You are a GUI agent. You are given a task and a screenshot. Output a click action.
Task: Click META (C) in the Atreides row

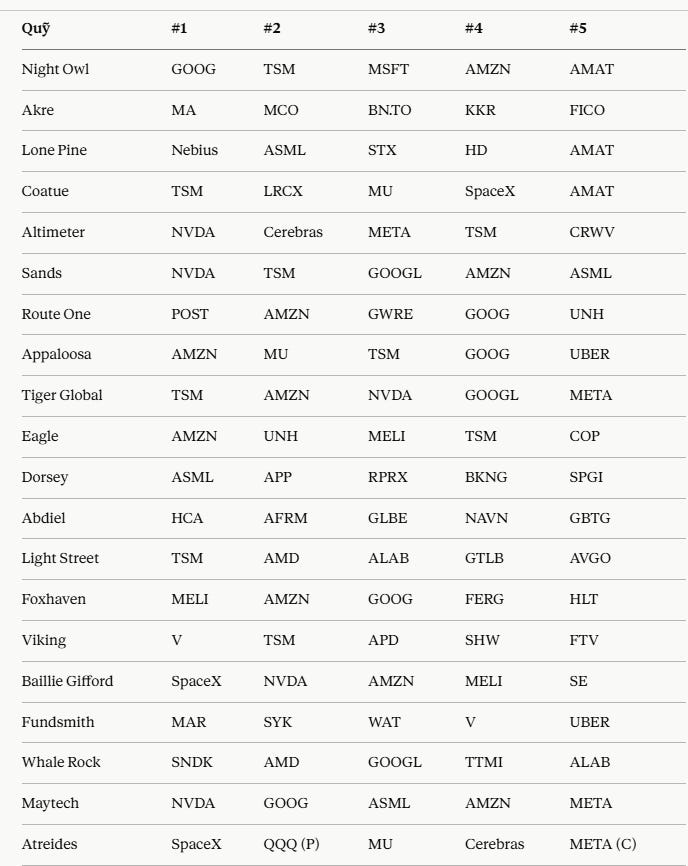(603, 844)
